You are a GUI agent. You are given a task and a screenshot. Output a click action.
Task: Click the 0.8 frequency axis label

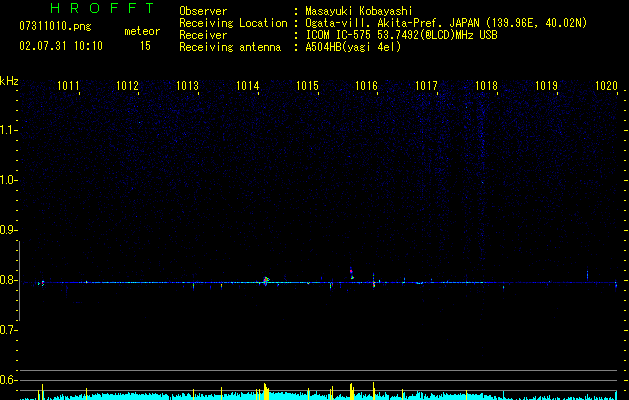pos(8,280)
